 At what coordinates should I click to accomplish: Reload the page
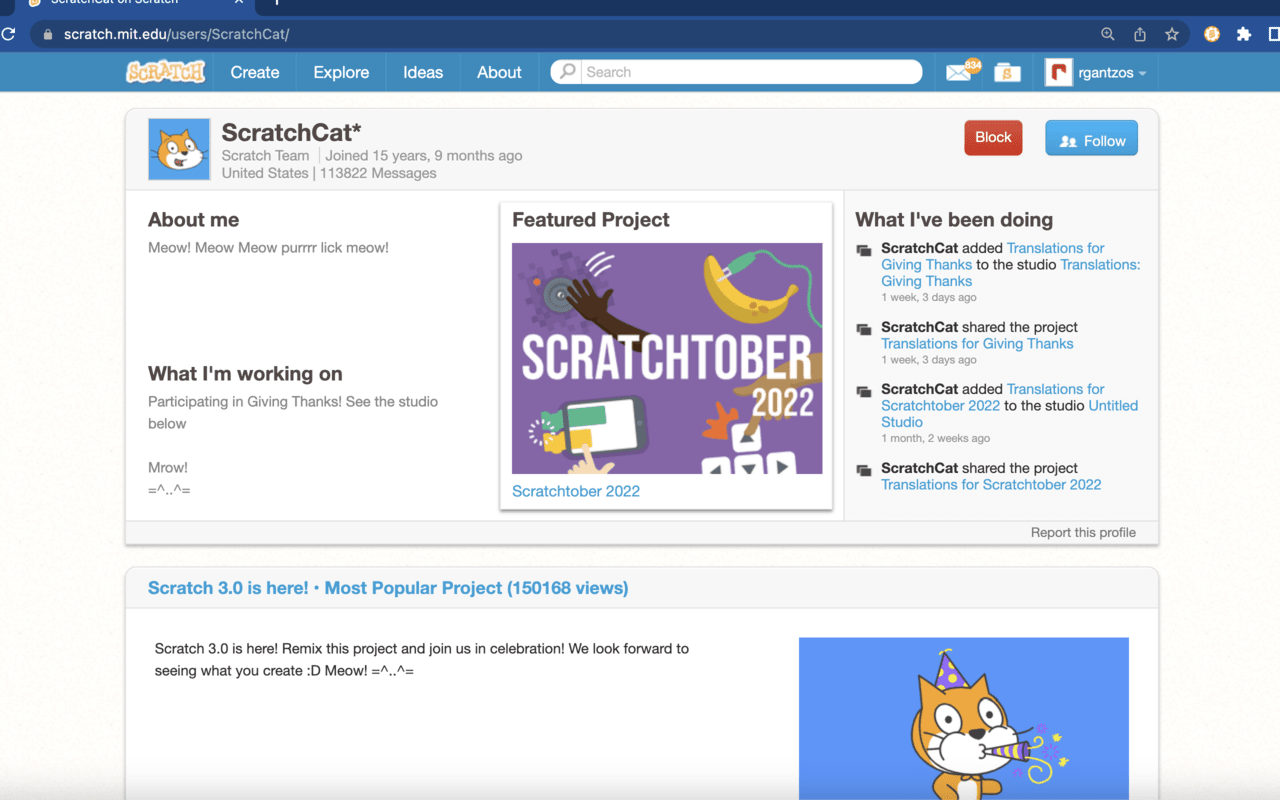tap(10, 33)
